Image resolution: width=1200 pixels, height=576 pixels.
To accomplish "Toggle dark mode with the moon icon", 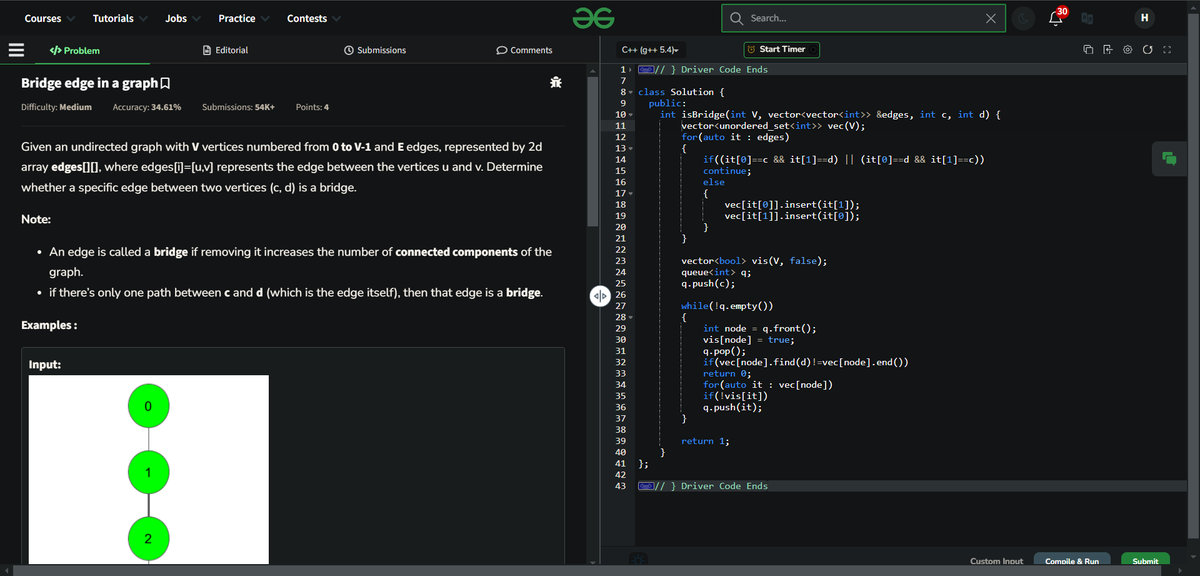I will click(1022, 18).
